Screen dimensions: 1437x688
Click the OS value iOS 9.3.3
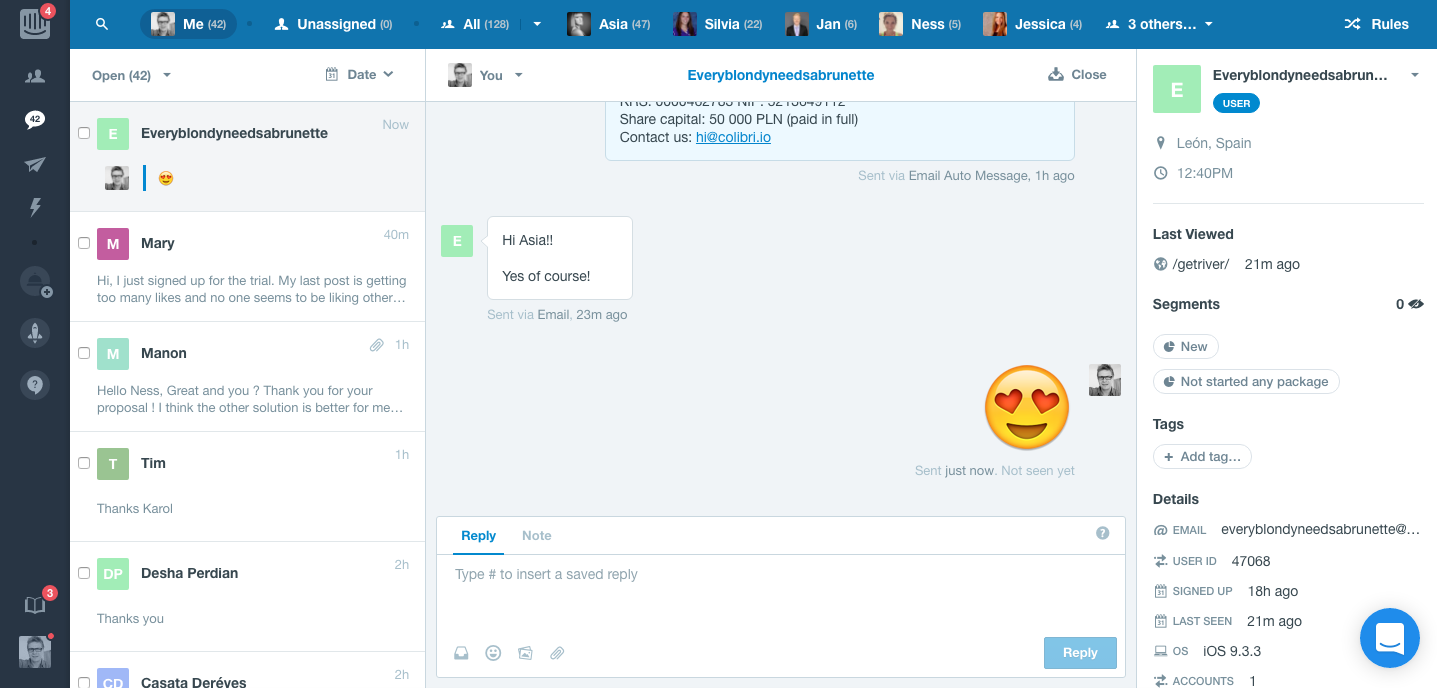1232,651
